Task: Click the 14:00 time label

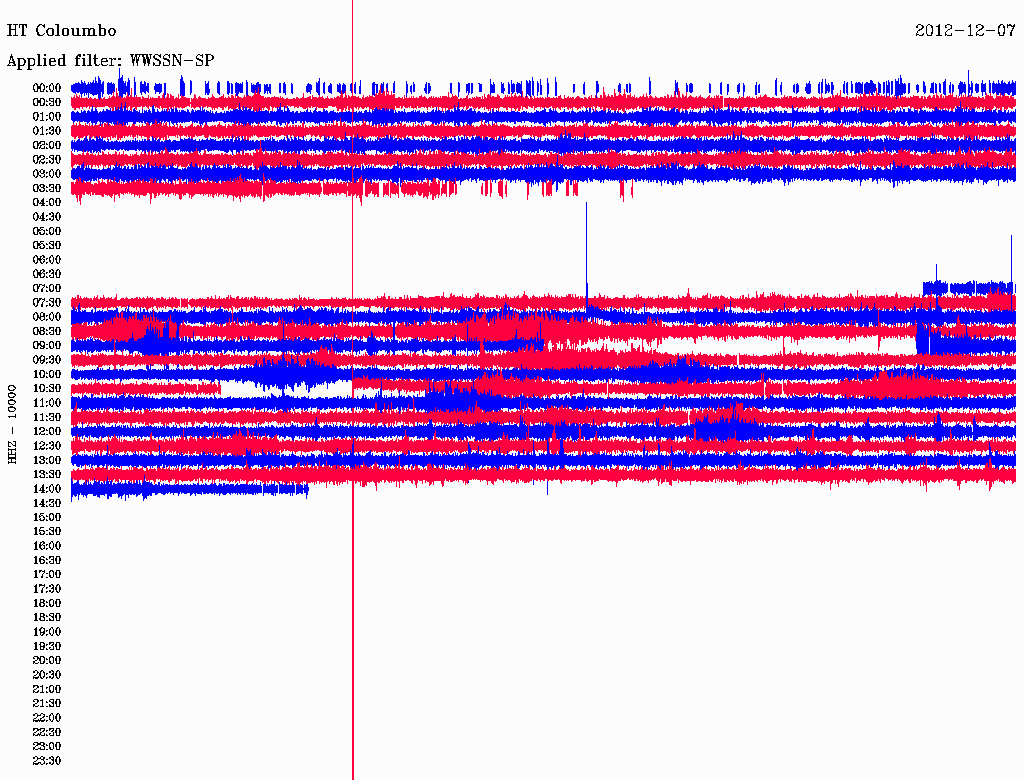Action: [x=47, y=489]
